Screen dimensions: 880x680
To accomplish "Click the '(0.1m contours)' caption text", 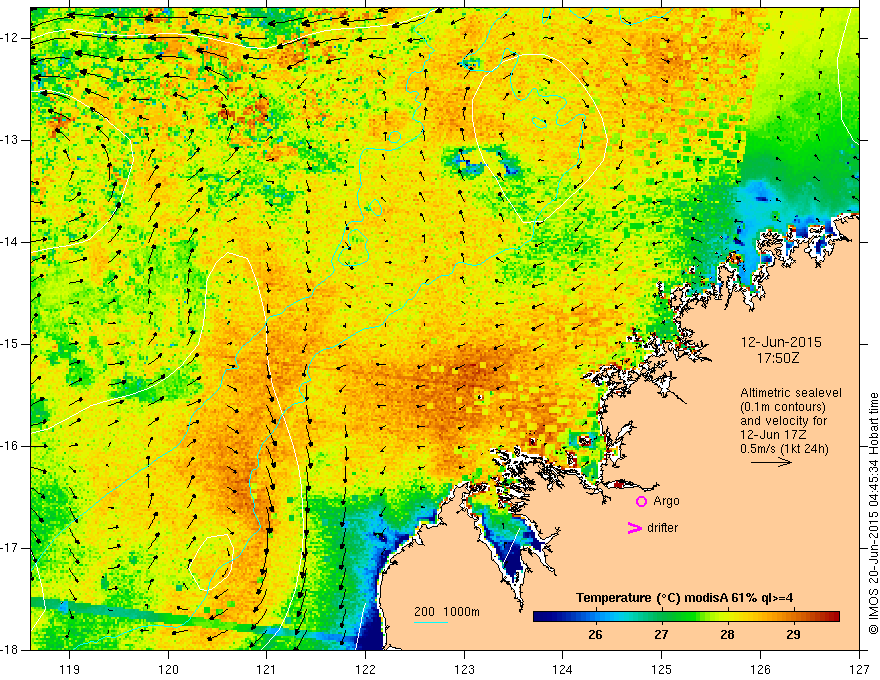I will tap(783, 407).
